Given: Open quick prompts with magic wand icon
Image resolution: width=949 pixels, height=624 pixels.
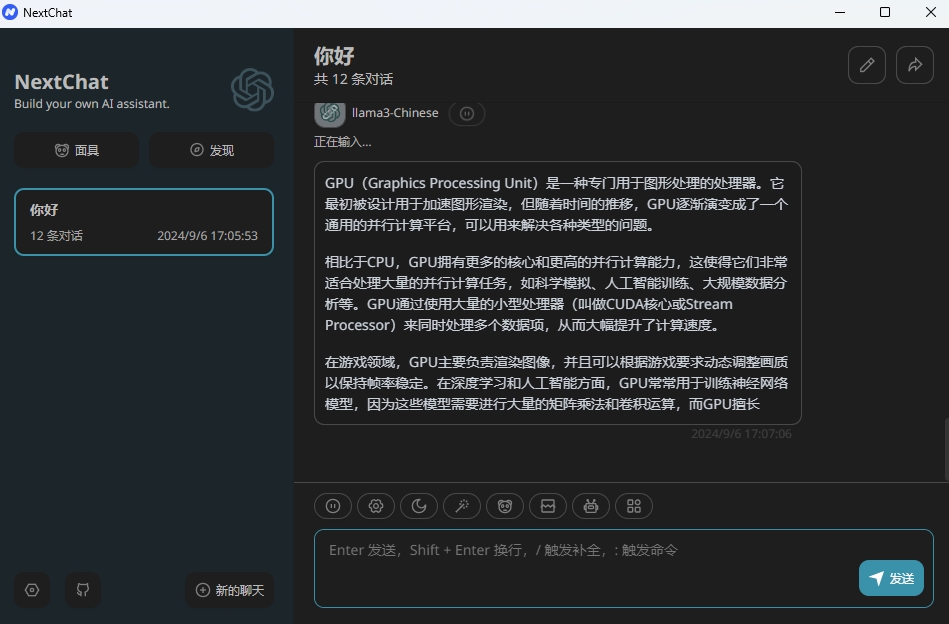Looking at the screenshot, I should [x=462, y=506].
